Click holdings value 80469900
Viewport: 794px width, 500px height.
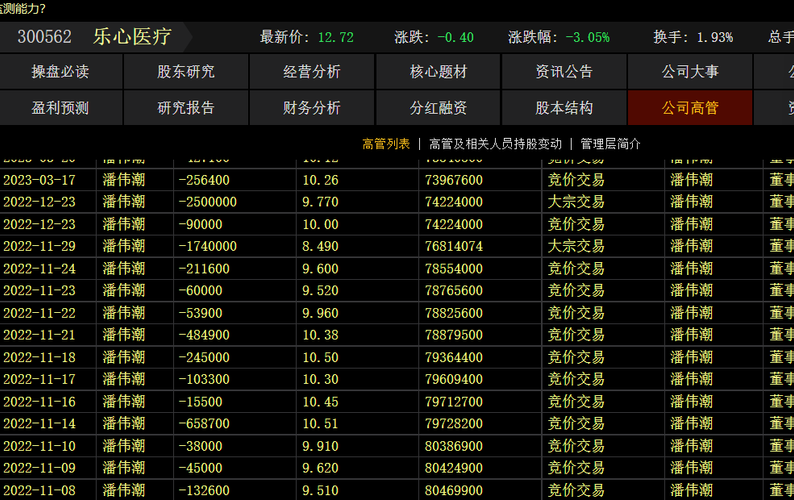tap(454, 490)
